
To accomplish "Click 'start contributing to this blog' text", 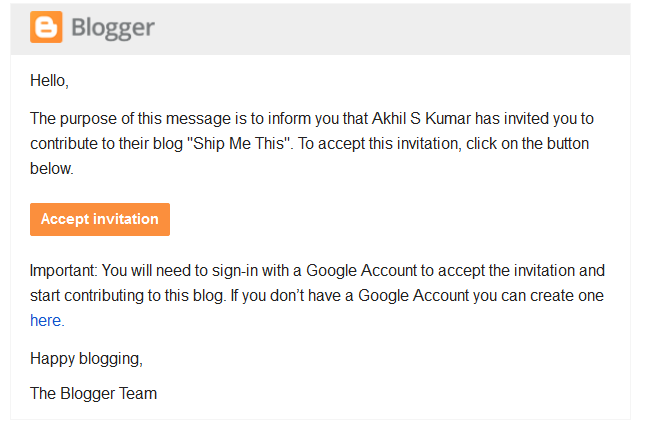I will click(x=136, y=296).
